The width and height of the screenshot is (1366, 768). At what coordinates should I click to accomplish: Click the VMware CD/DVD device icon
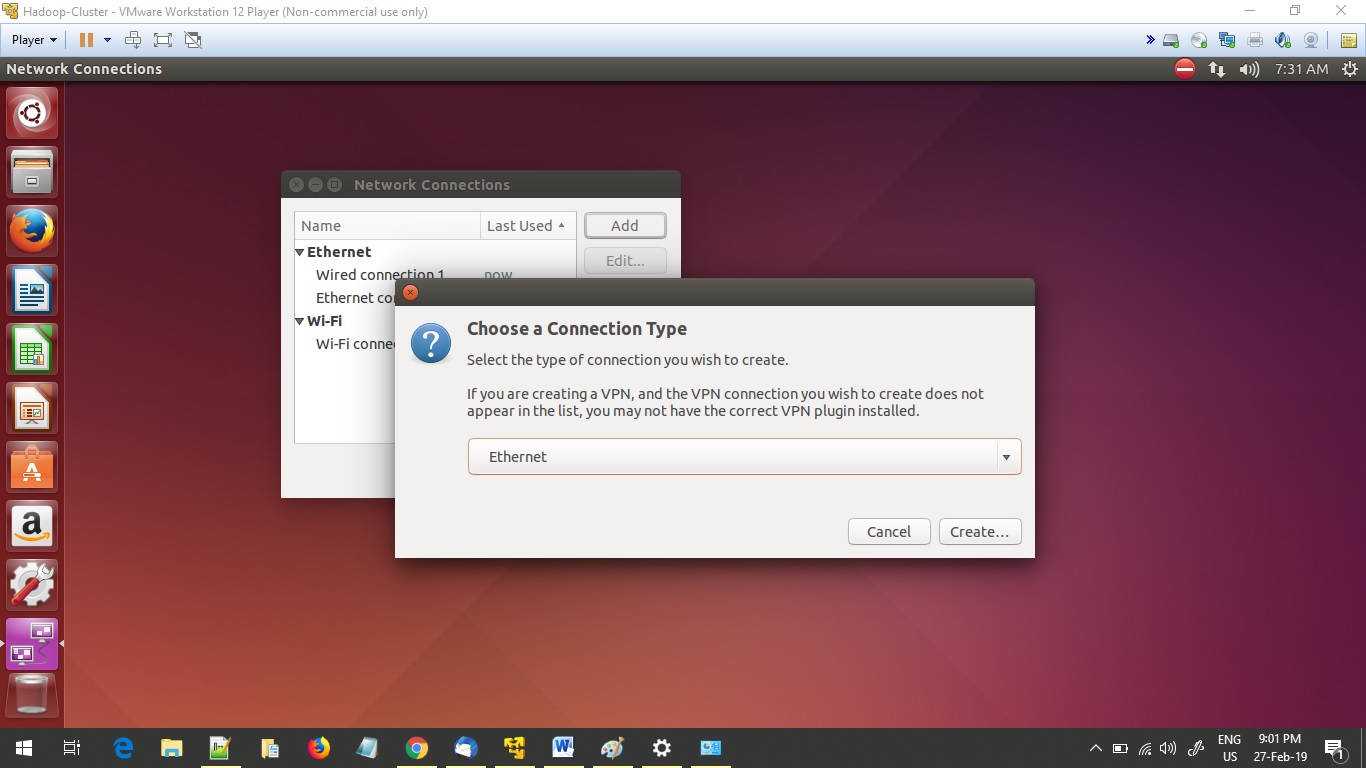1199,40
